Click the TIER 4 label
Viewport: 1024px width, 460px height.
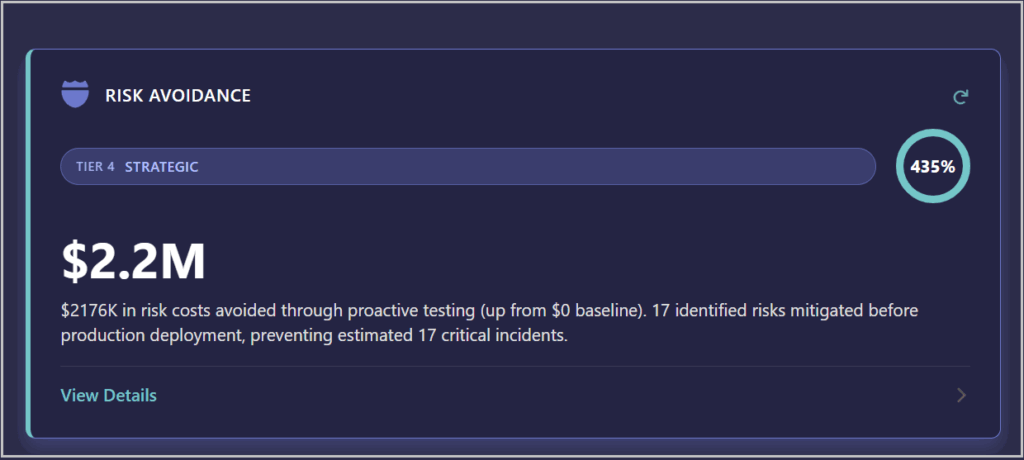point(95,167)
